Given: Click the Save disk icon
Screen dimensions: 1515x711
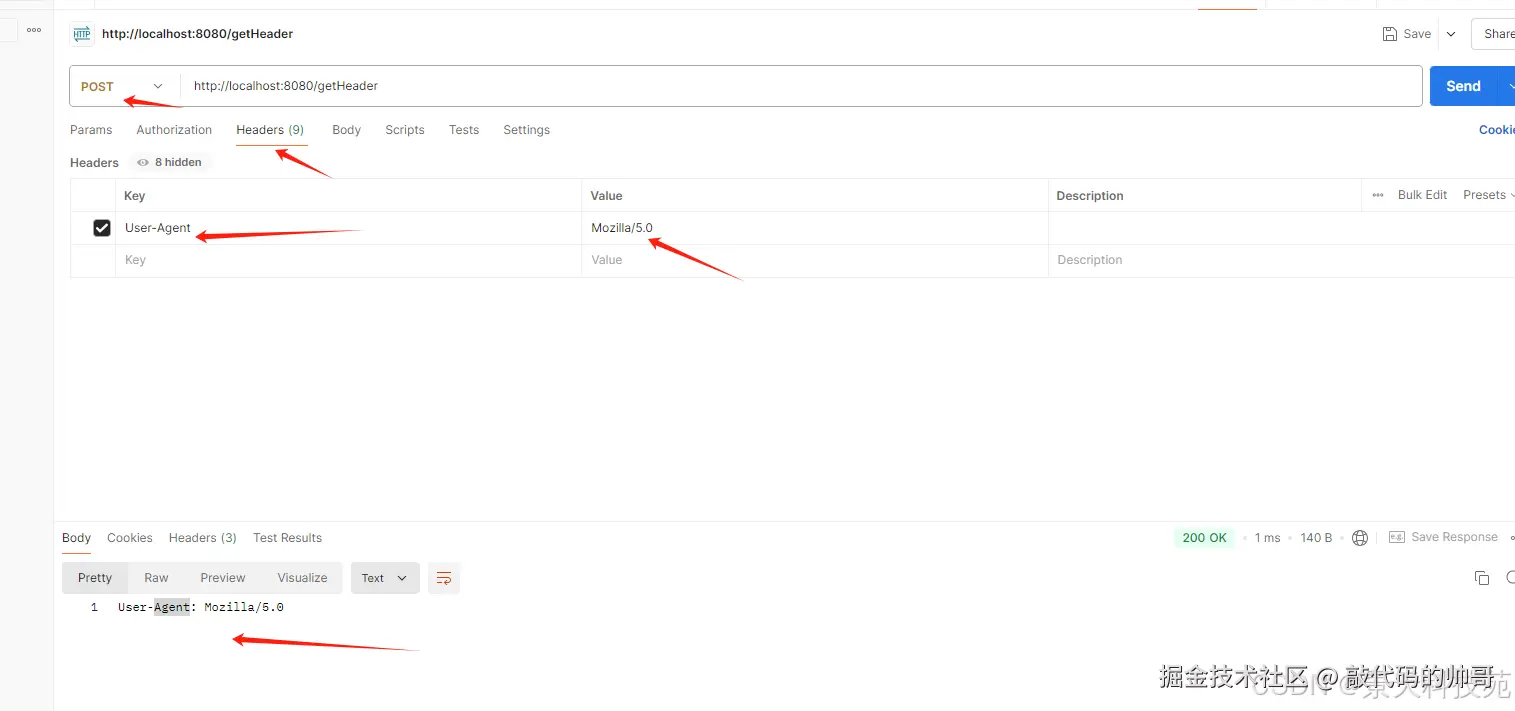Looking at the screenshot, I should (x=1390, y=34).
